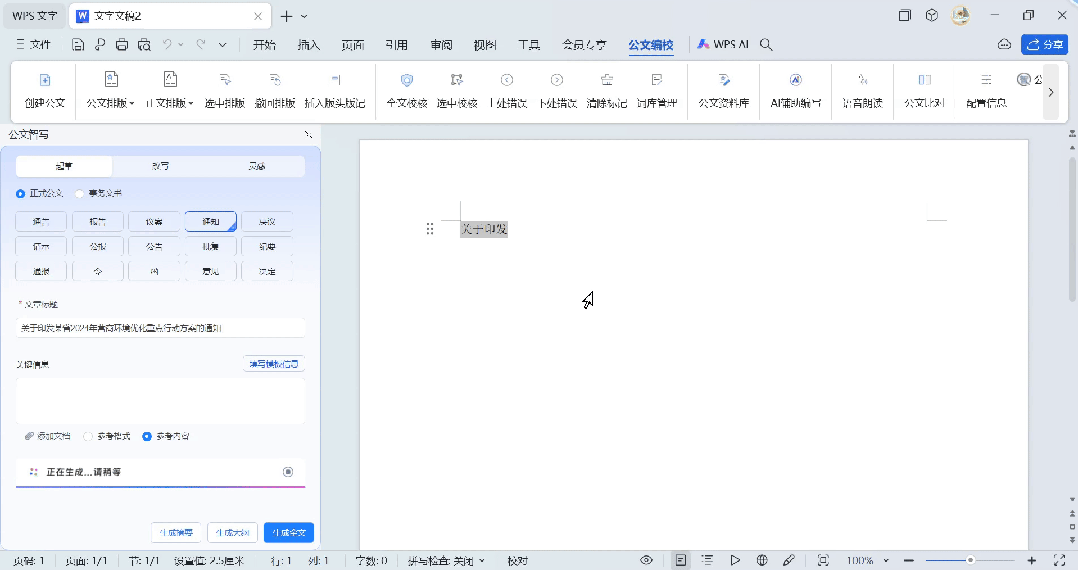Choose the 决定 document type

coord(267,271)
